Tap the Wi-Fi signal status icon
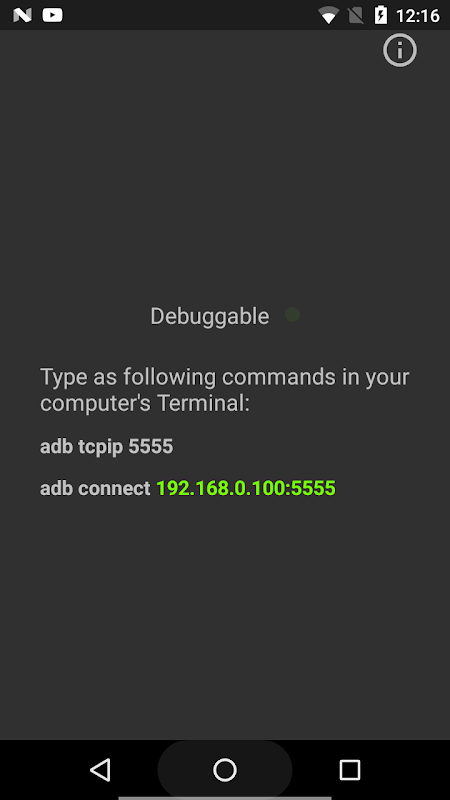The width and height of the screenshot is (450, 800). point(329,16)
